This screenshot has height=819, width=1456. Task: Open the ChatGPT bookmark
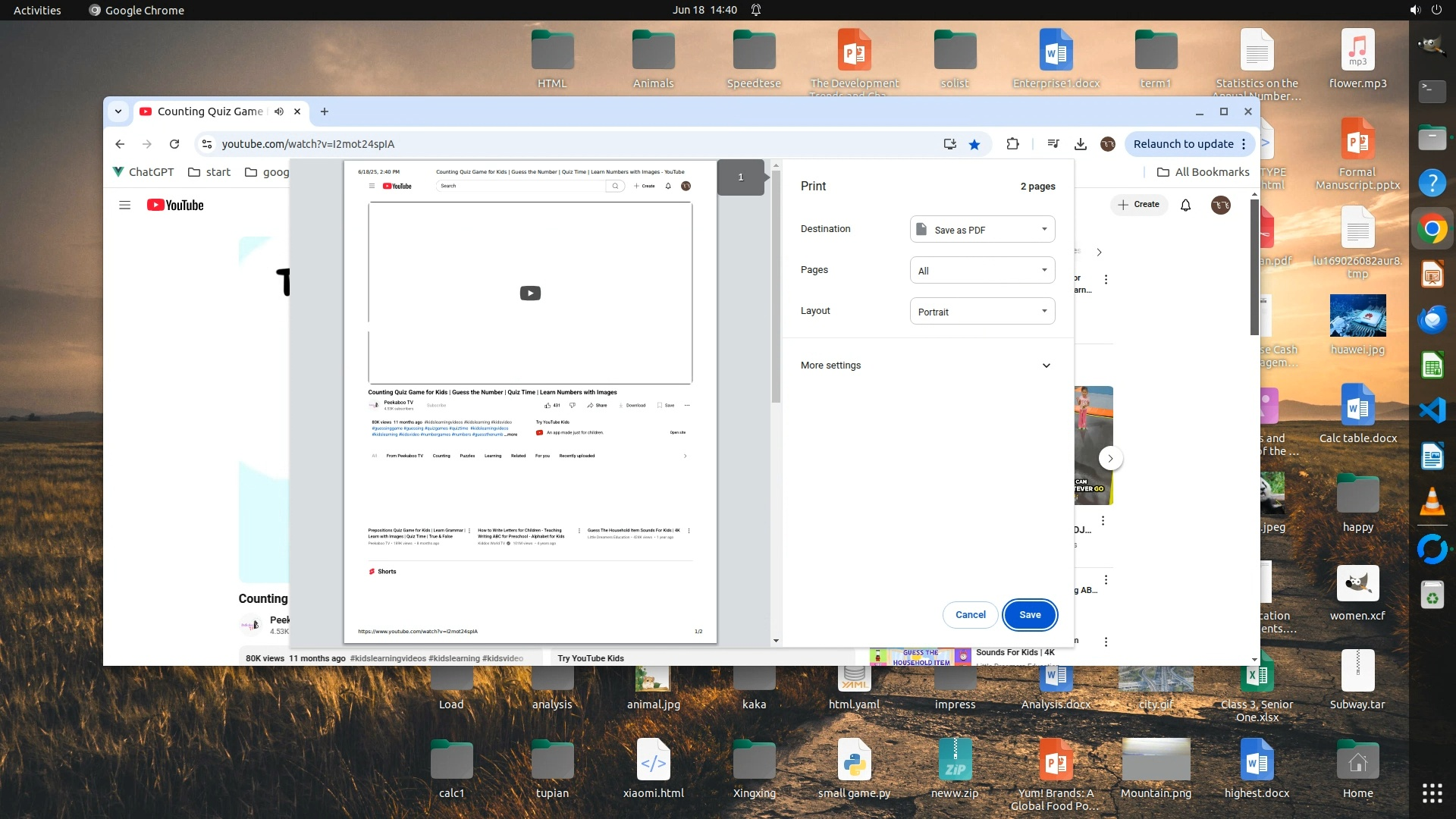(143, 172)
